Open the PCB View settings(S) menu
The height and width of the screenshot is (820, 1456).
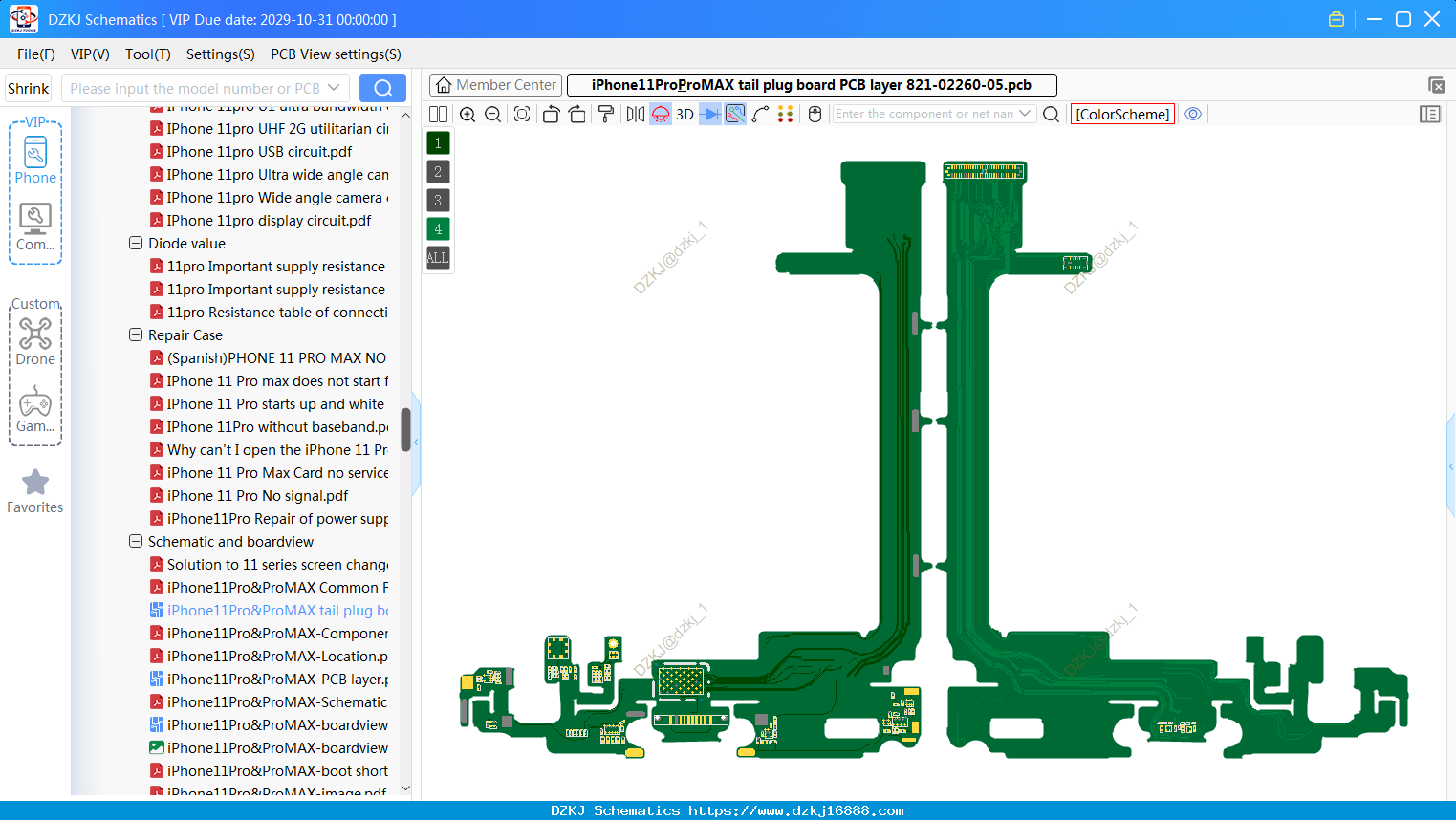coord(336,54)
